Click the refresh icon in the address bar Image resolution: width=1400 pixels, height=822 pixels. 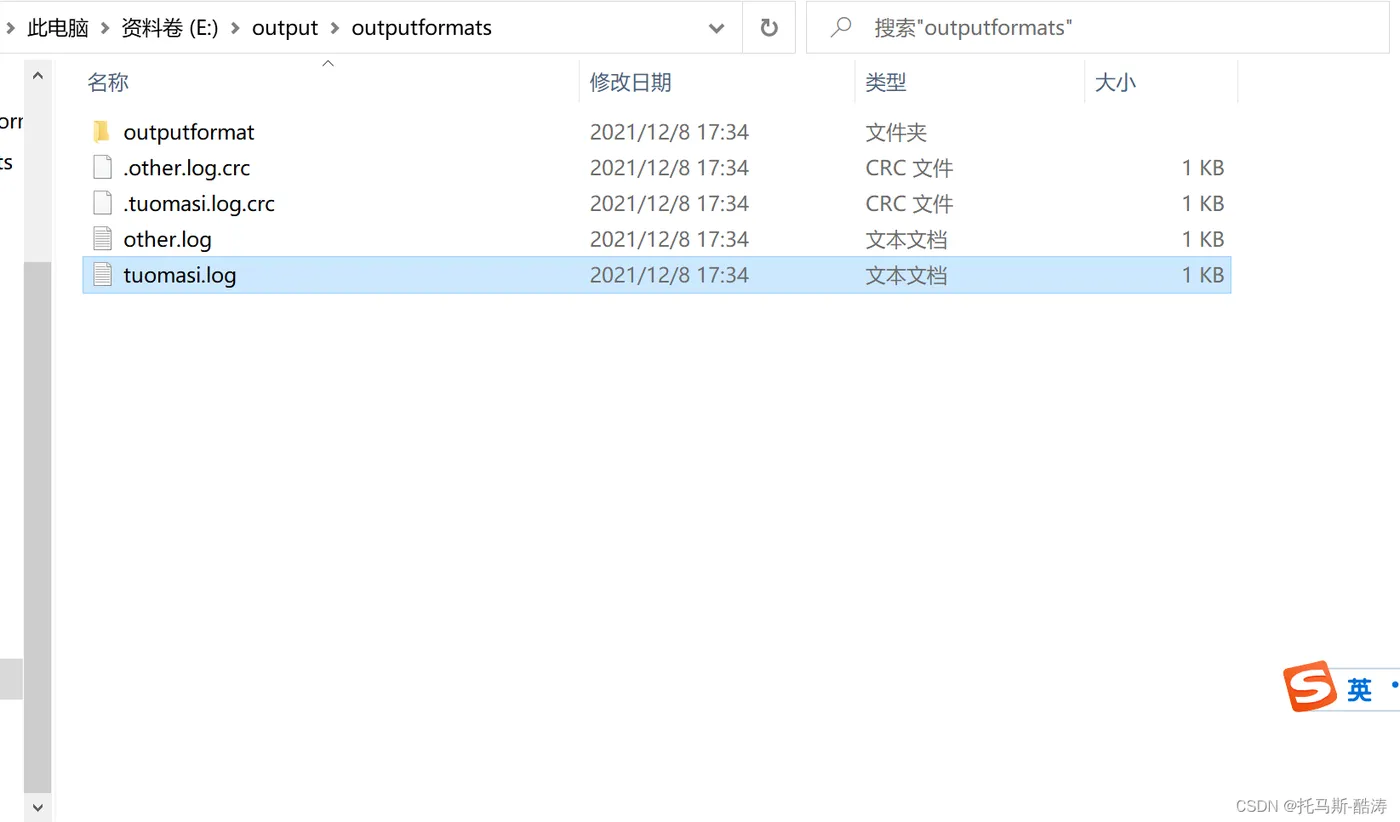(767, 27)
